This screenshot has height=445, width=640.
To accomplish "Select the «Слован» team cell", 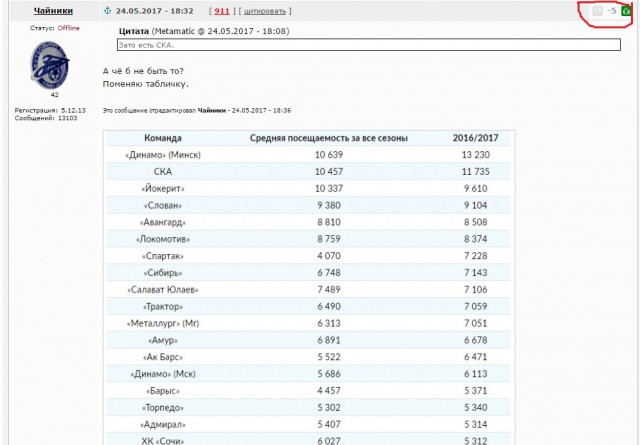I will [163, 206].
